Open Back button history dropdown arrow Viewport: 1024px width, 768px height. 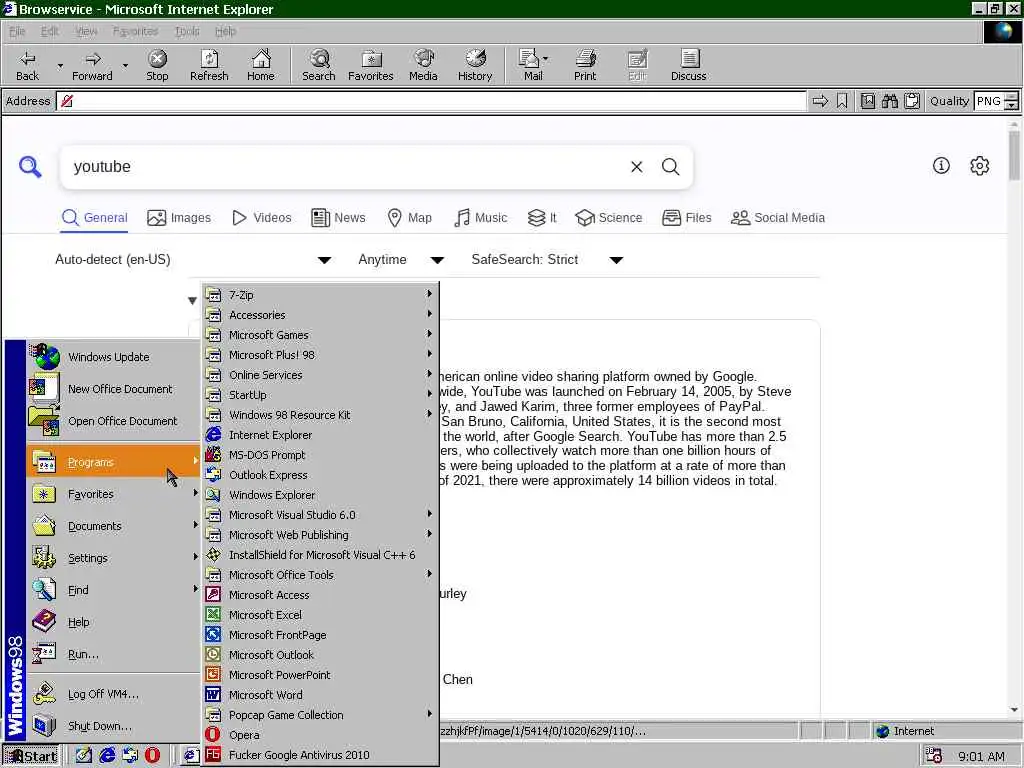(x=60, y=65)
